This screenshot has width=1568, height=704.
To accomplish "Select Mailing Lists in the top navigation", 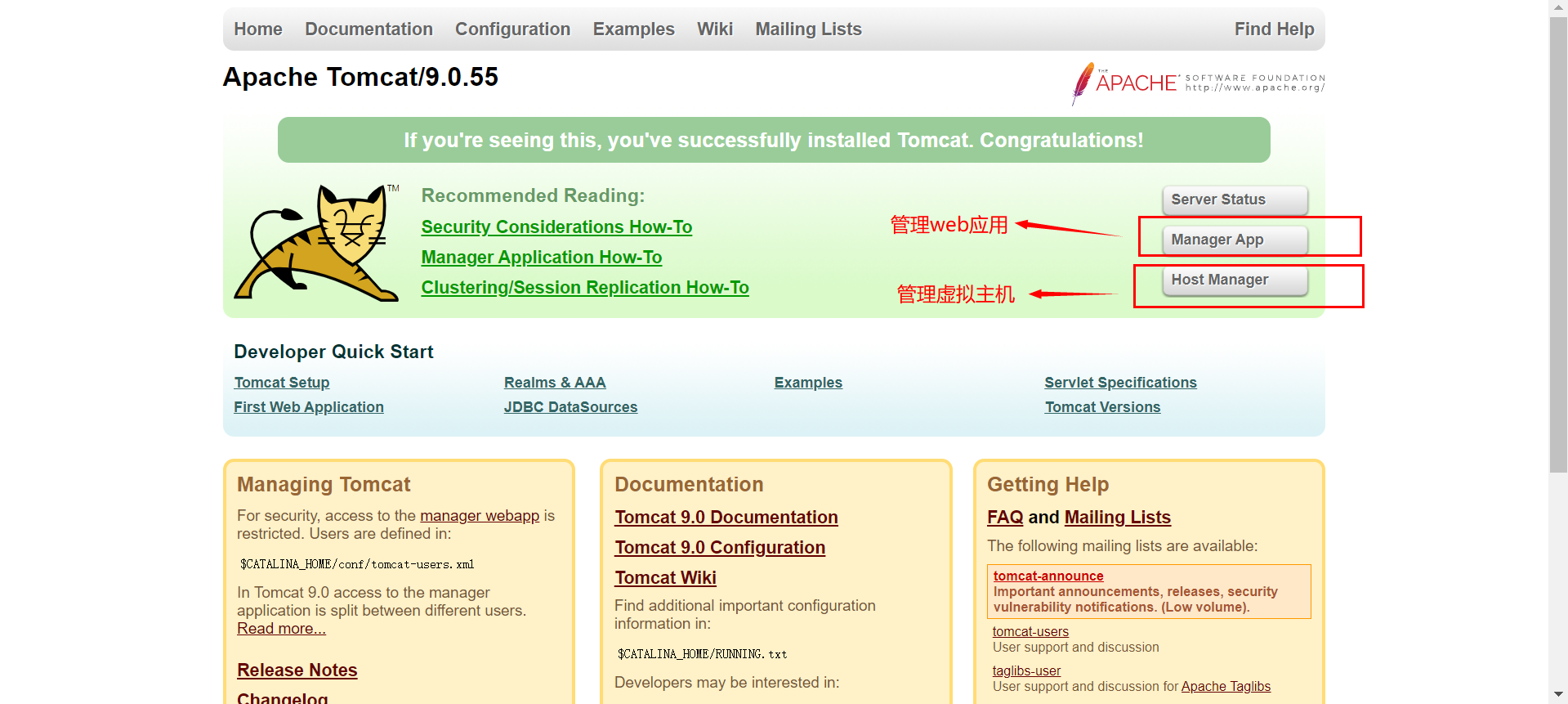I will point(808,29).
